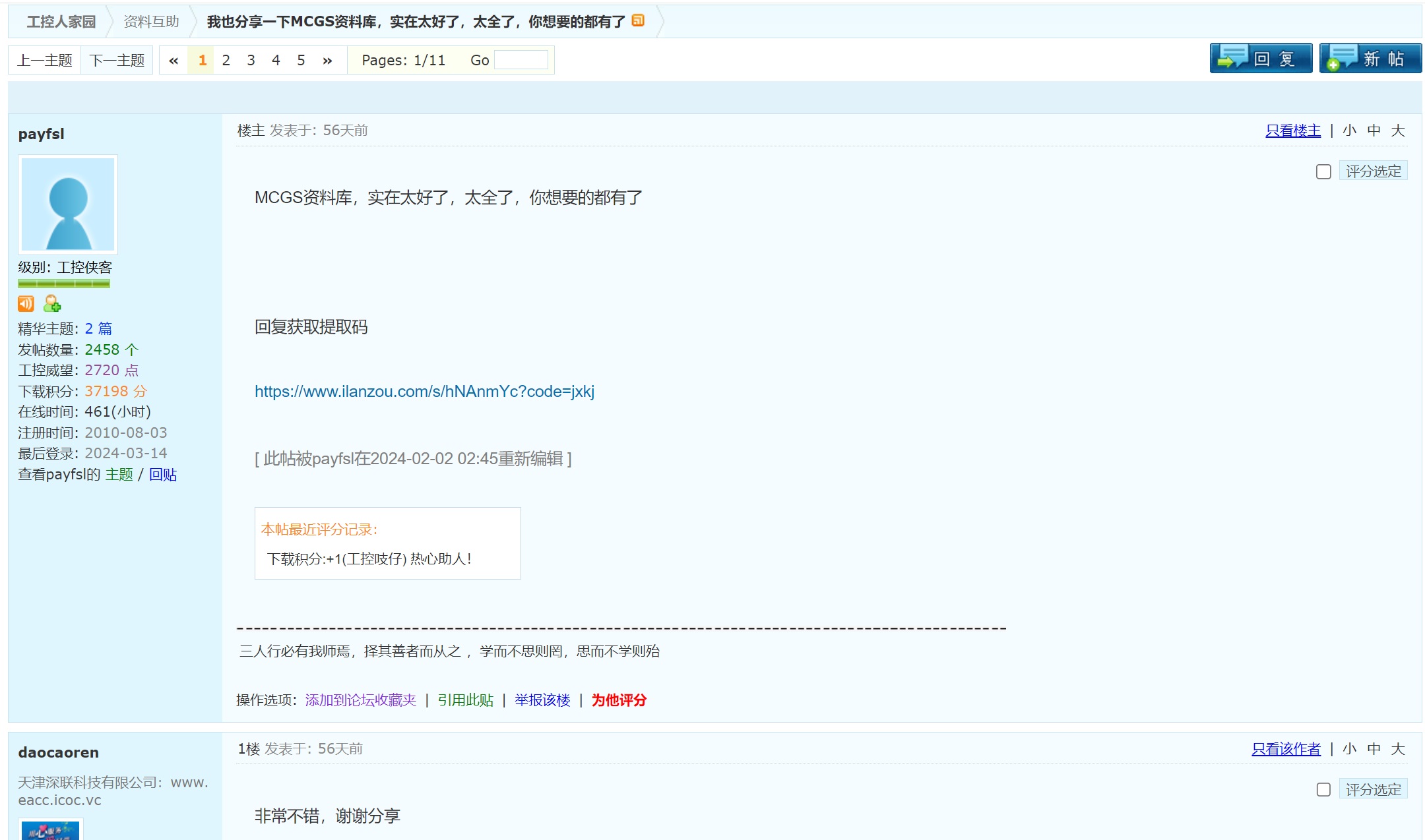Click the add friend icon under payfsl
This screenshot has width=1425, height=840.
click(x=52, y=303)
